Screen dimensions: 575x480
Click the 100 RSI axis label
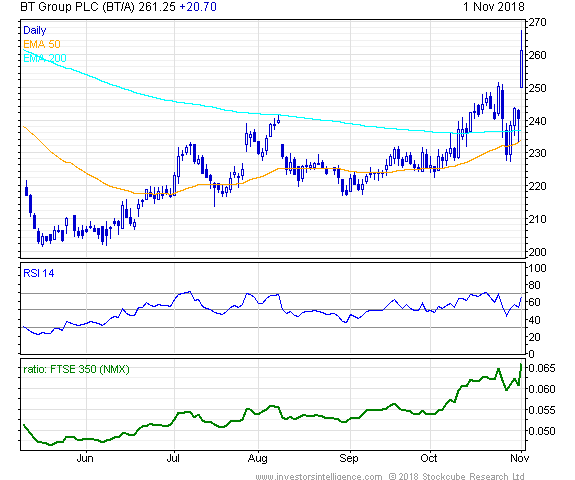coord(537,268)
